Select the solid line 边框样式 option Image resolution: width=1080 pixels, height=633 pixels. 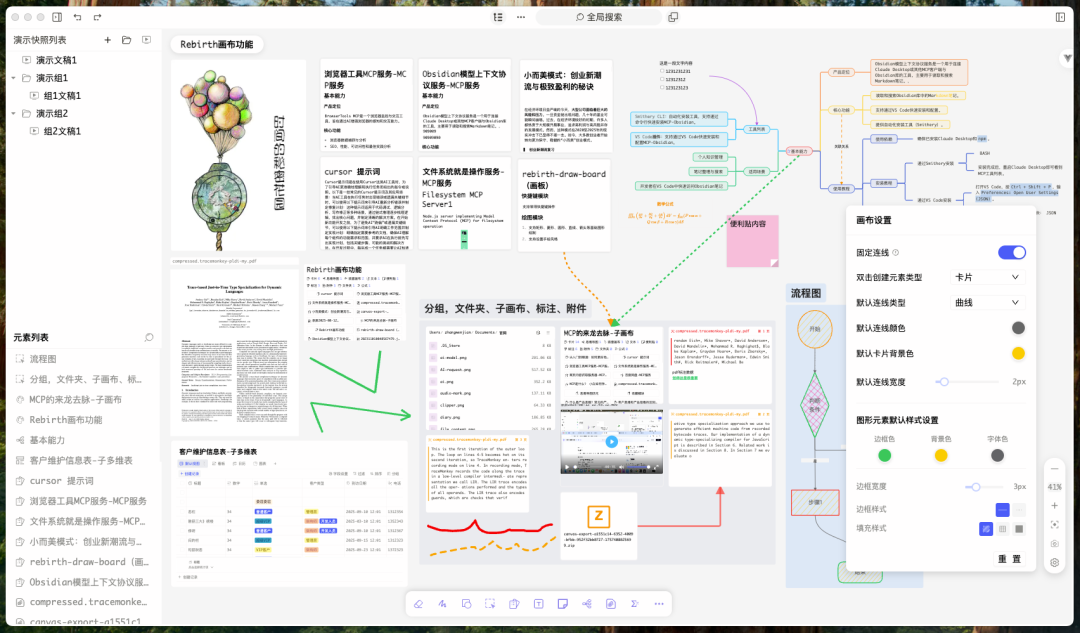point(1002,510)
